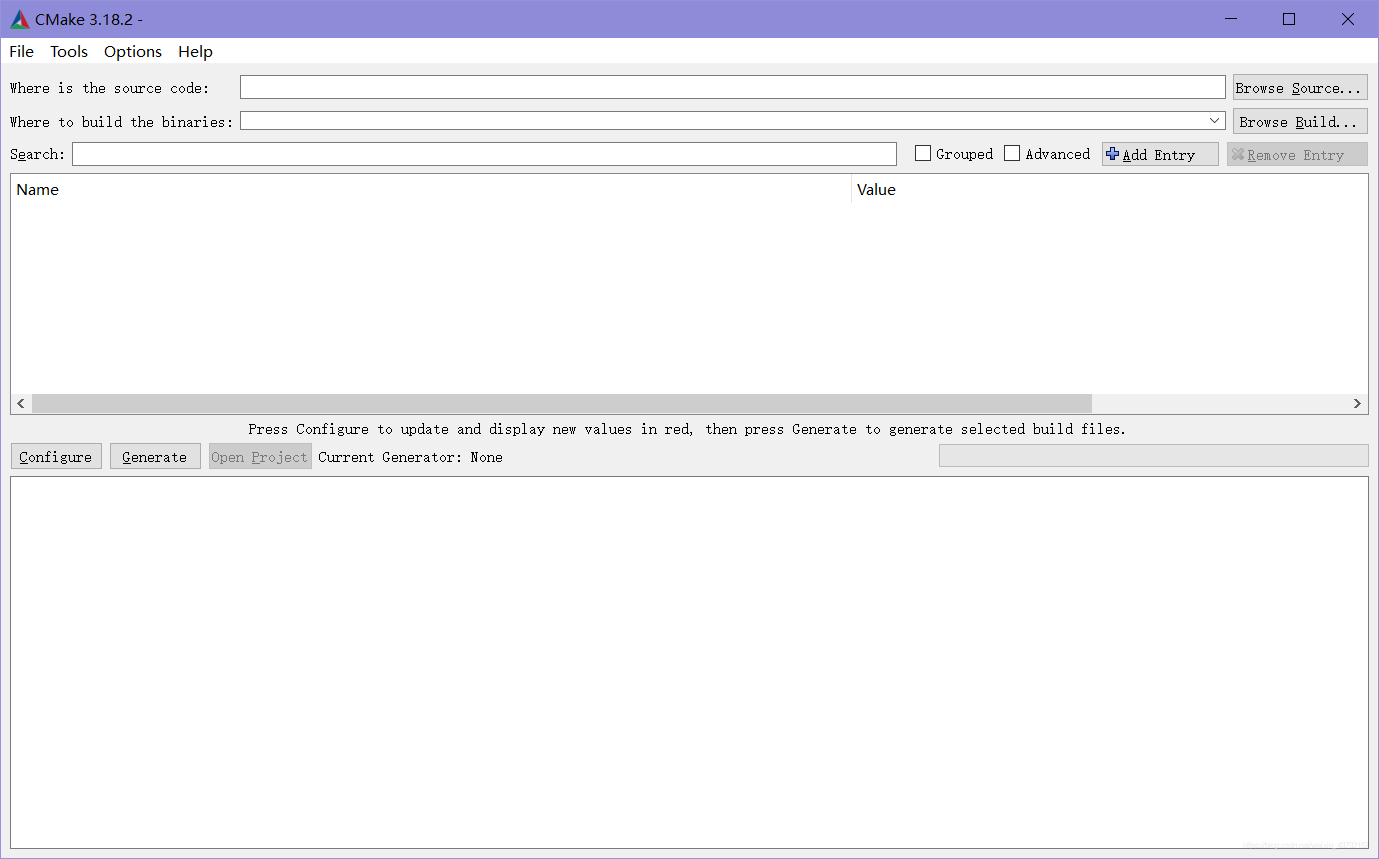Click the plus icon on Add Entry
Screen dimensions: 1379x859
[x=1113, y=154]
